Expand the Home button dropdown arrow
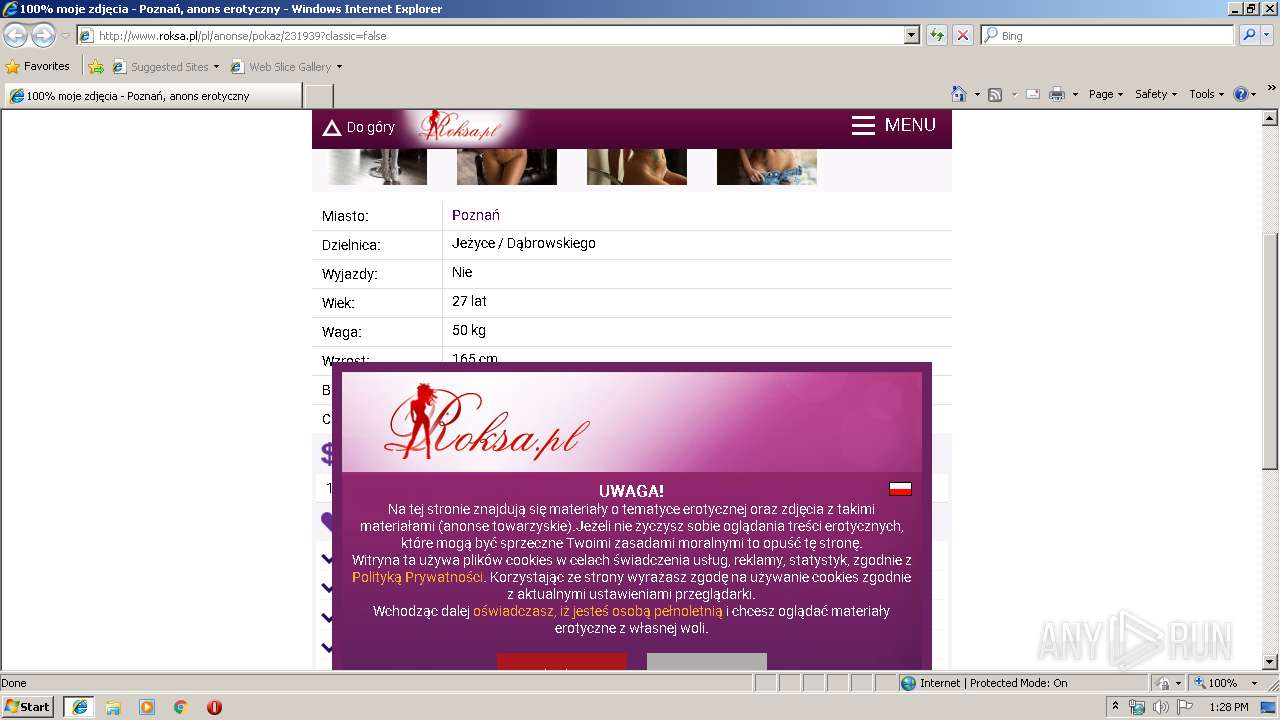This screenshot has width=1280, height=720. tap(975, 95)
